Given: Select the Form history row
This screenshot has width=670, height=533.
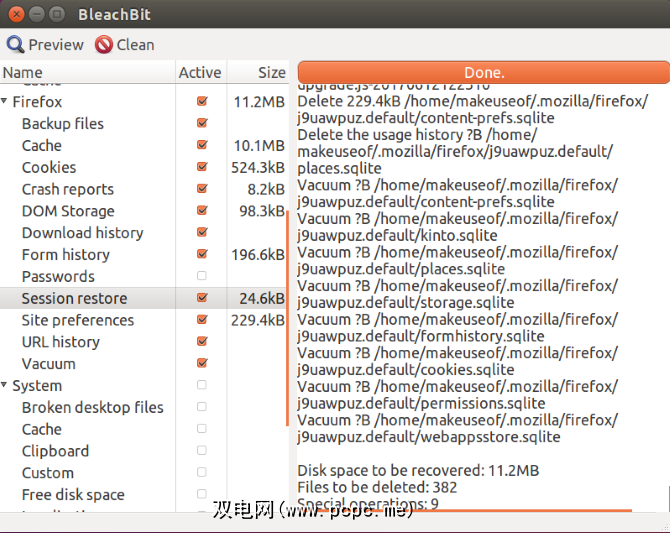Looking at the screenshot, I should (144, 254).
